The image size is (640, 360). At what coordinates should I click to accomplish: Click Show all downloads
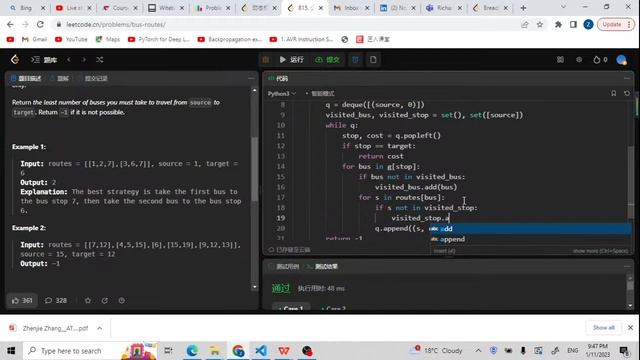tap(604, 328)
